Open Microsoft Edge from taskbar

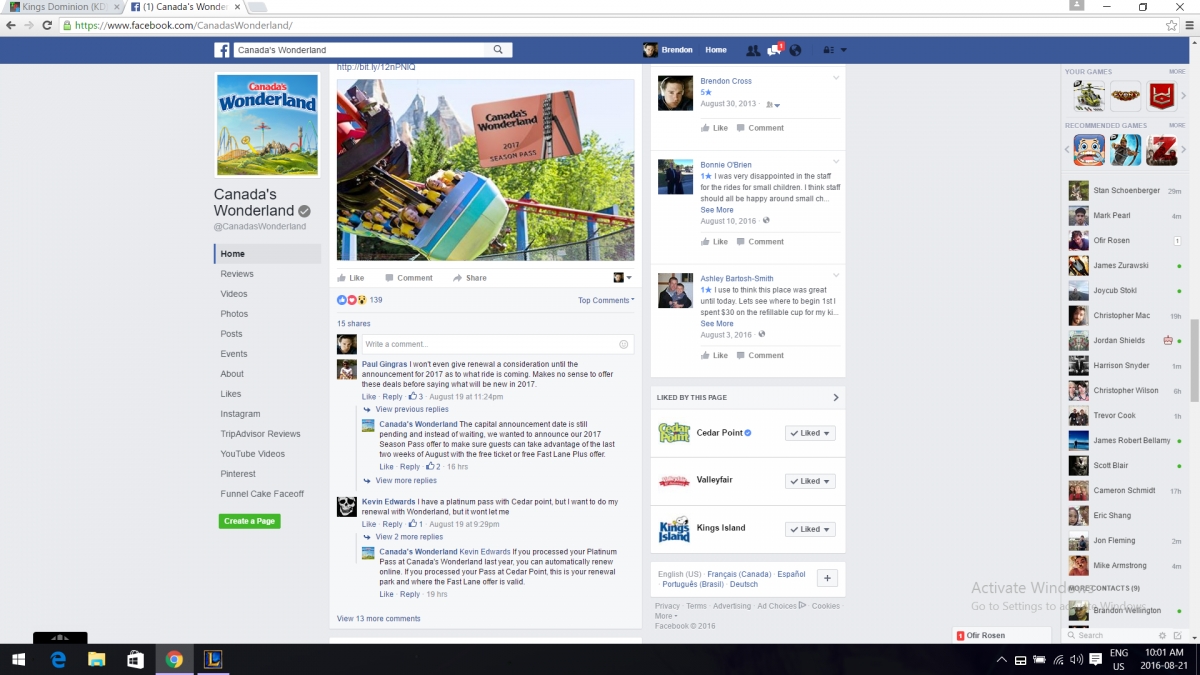[x=58, y=659]
